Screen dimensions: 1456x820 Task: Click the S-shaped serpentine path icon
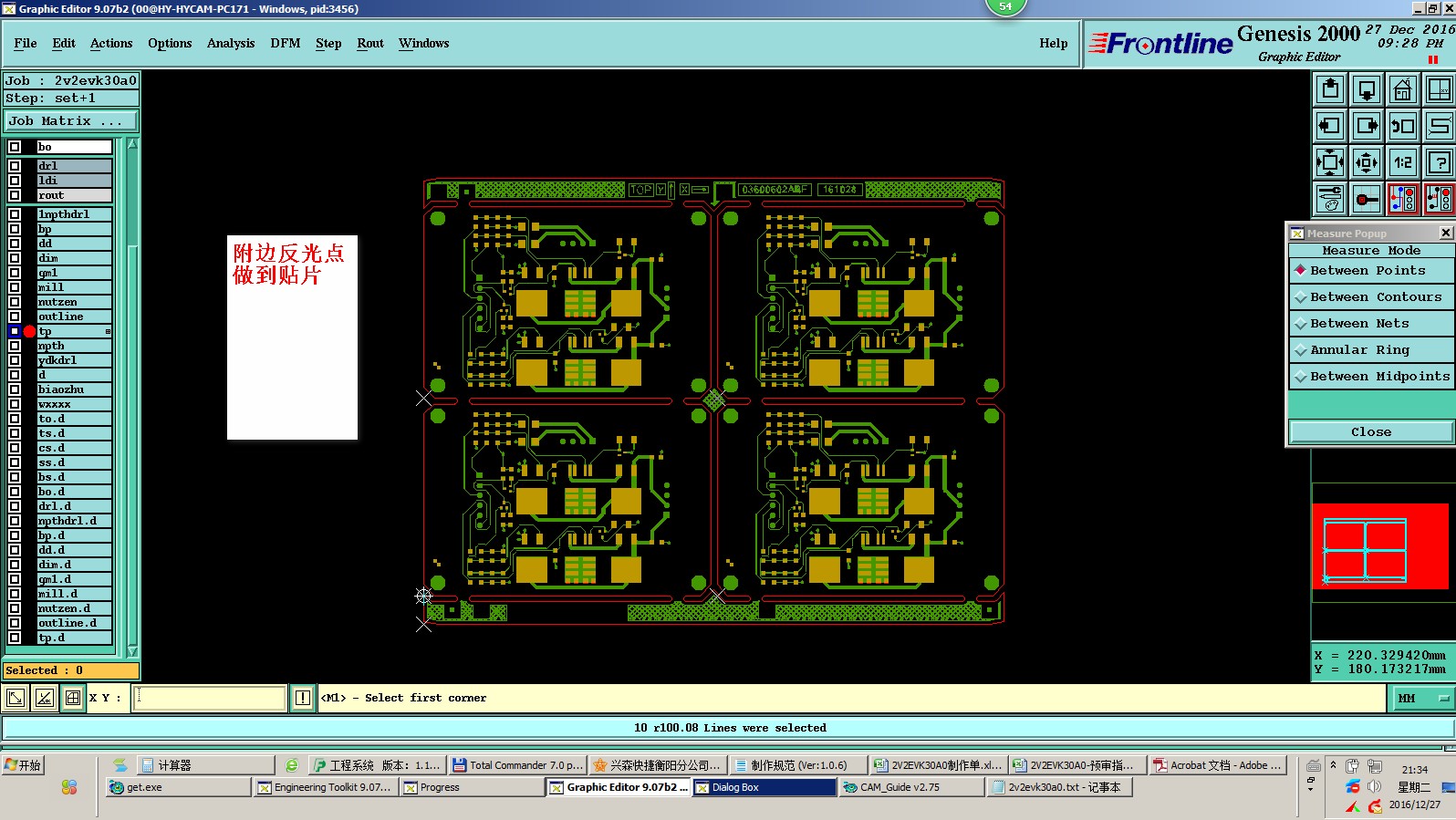(1439, 126)
